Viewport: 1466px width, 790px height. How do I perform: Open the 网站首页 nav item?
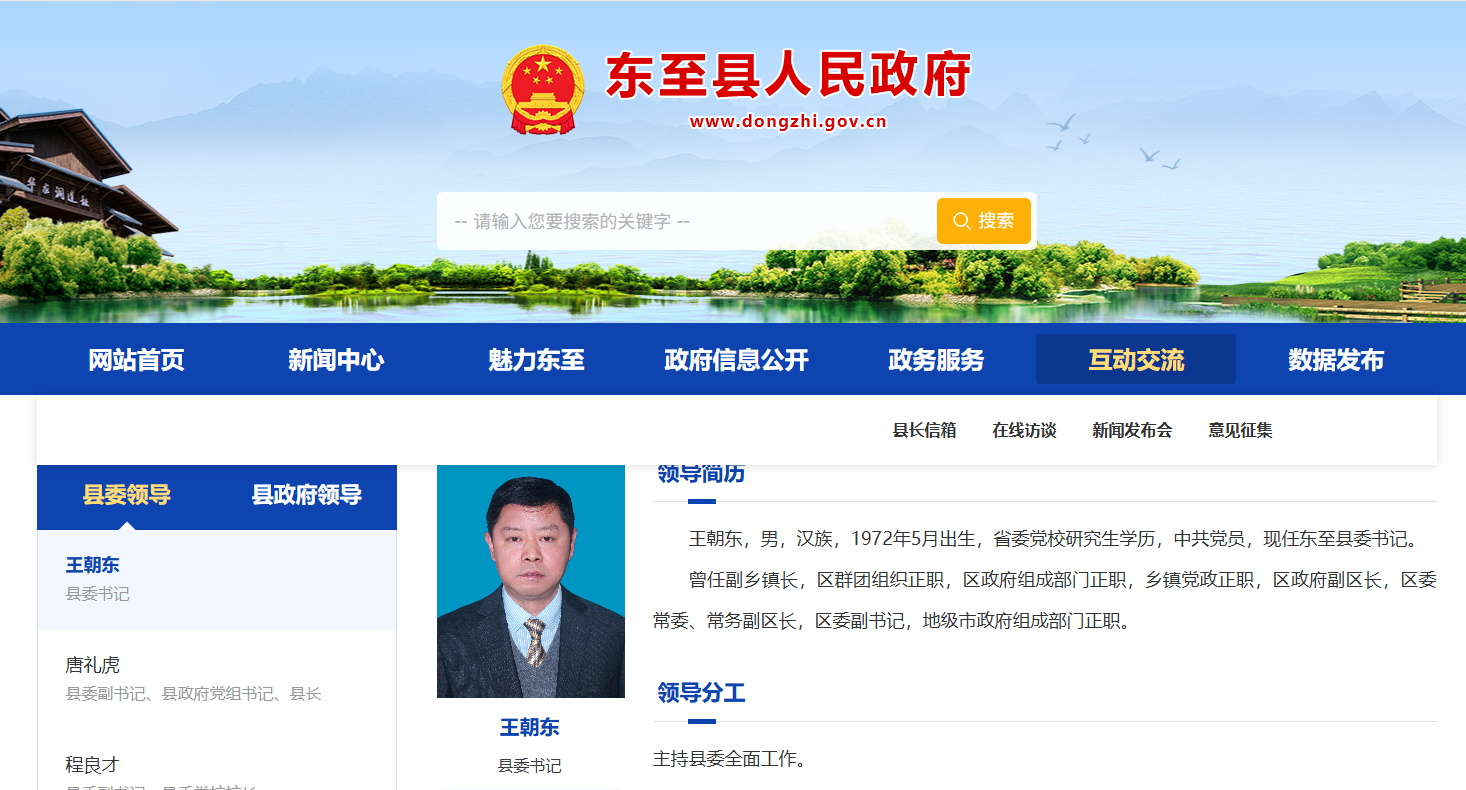[136, 360]
